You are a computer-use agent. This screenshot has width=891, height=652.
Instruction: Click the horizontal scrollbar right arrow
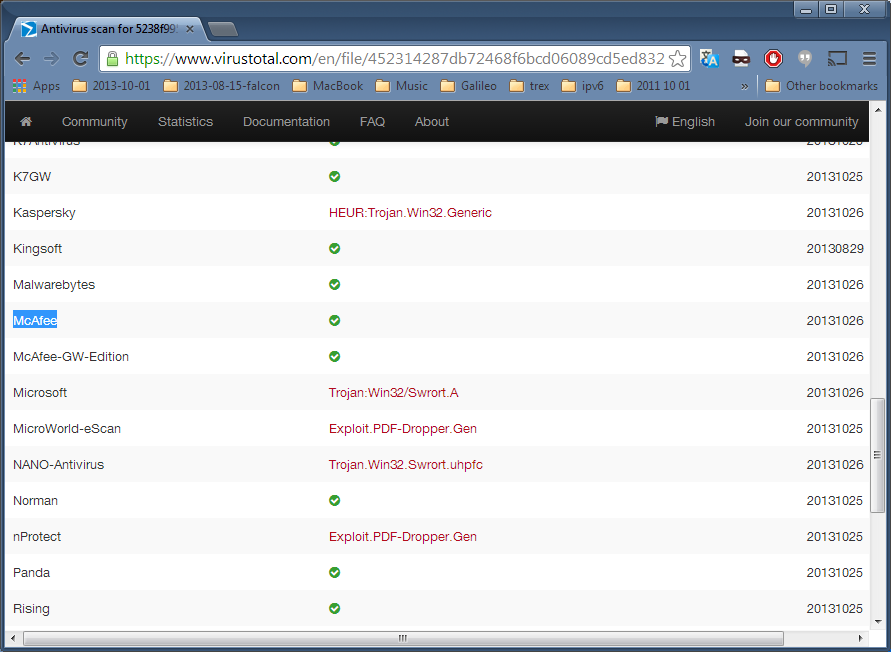tap(861, 638)
